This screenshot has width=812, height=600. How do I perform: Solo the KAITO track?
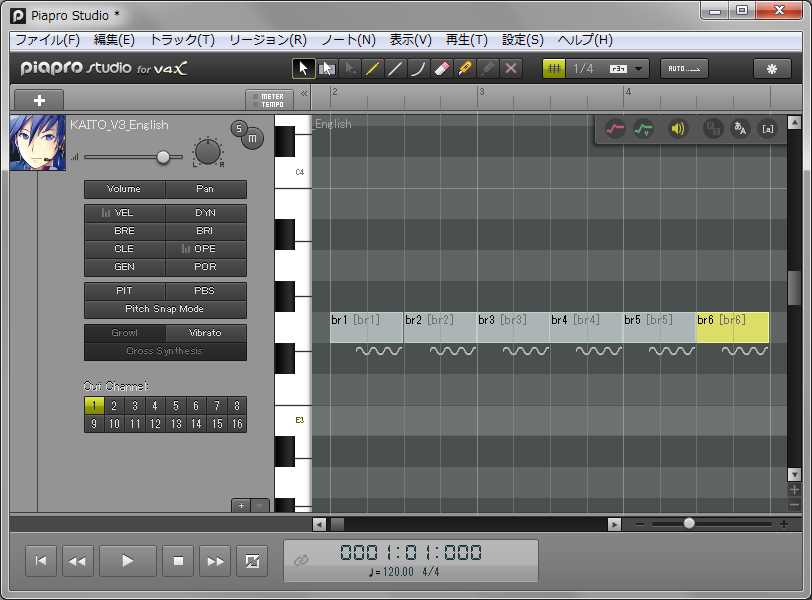point(238,129)
